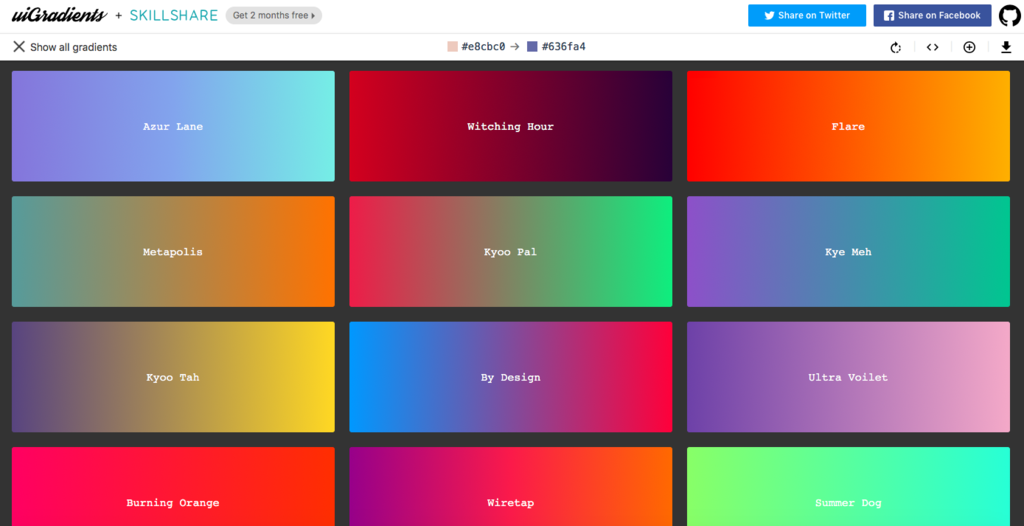1024x526 pixels.
Task: Choose the By Design gradient
Action: 511,377
